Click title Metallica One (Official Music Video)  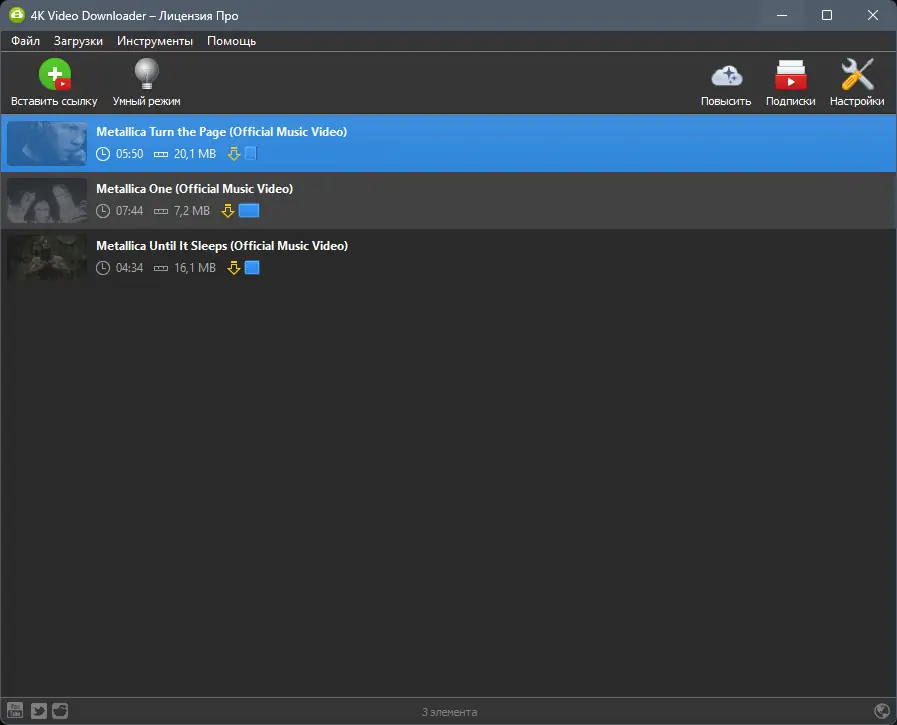pos(195,189)
